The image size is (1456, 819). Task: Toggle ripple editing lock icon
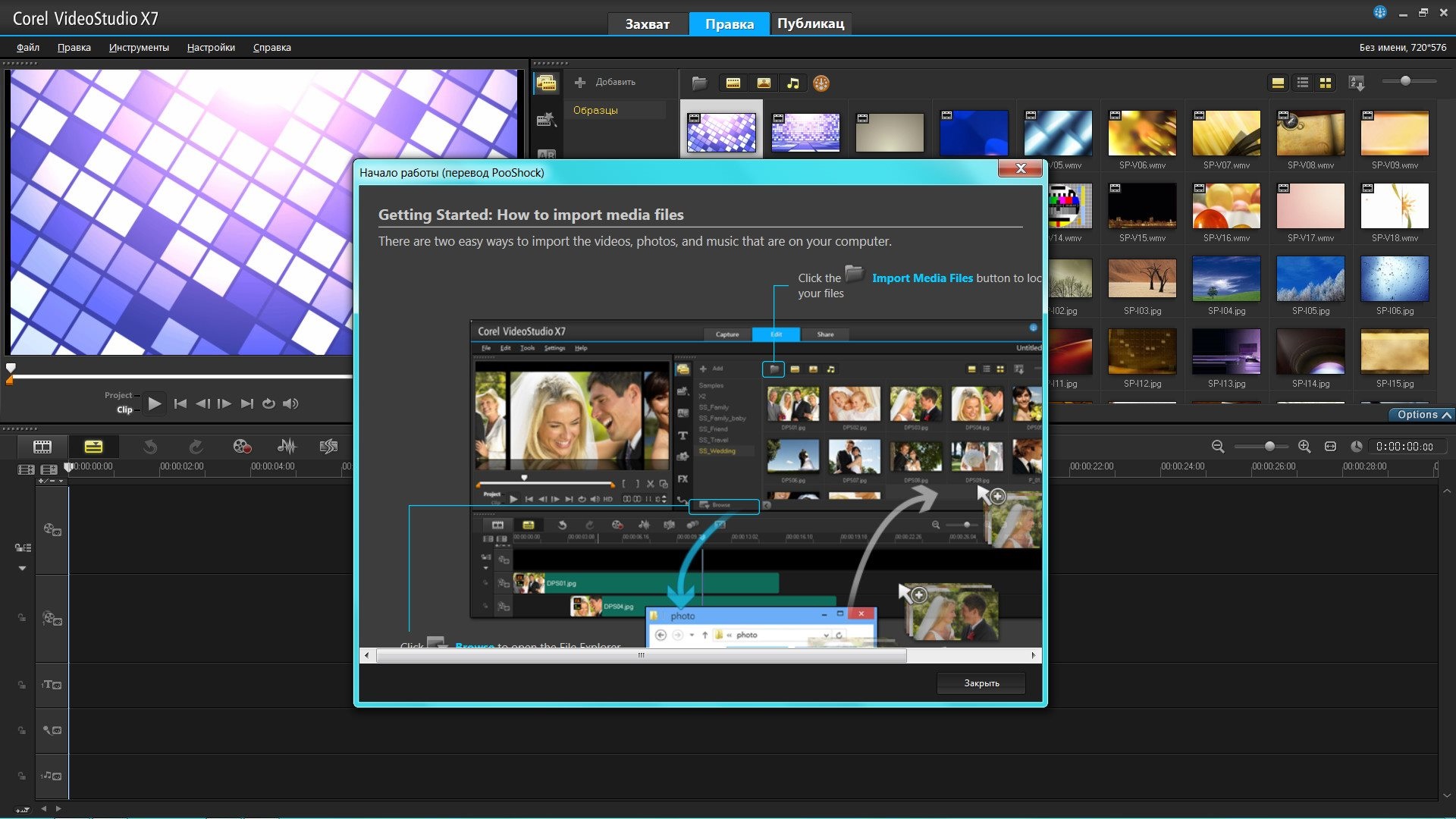(23, 548)
